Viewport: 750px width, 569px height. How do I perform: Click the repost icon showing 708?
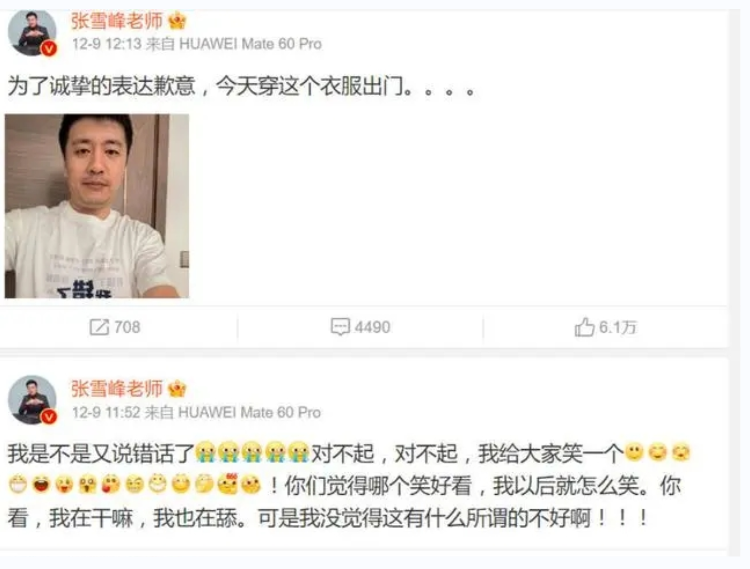[99, 328]
